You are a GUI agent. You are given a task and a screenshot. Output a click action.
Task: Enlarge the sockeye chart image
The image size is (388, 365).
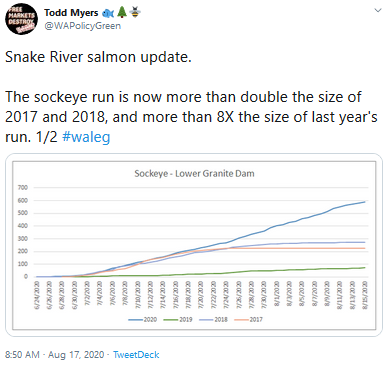pos(194,245)
